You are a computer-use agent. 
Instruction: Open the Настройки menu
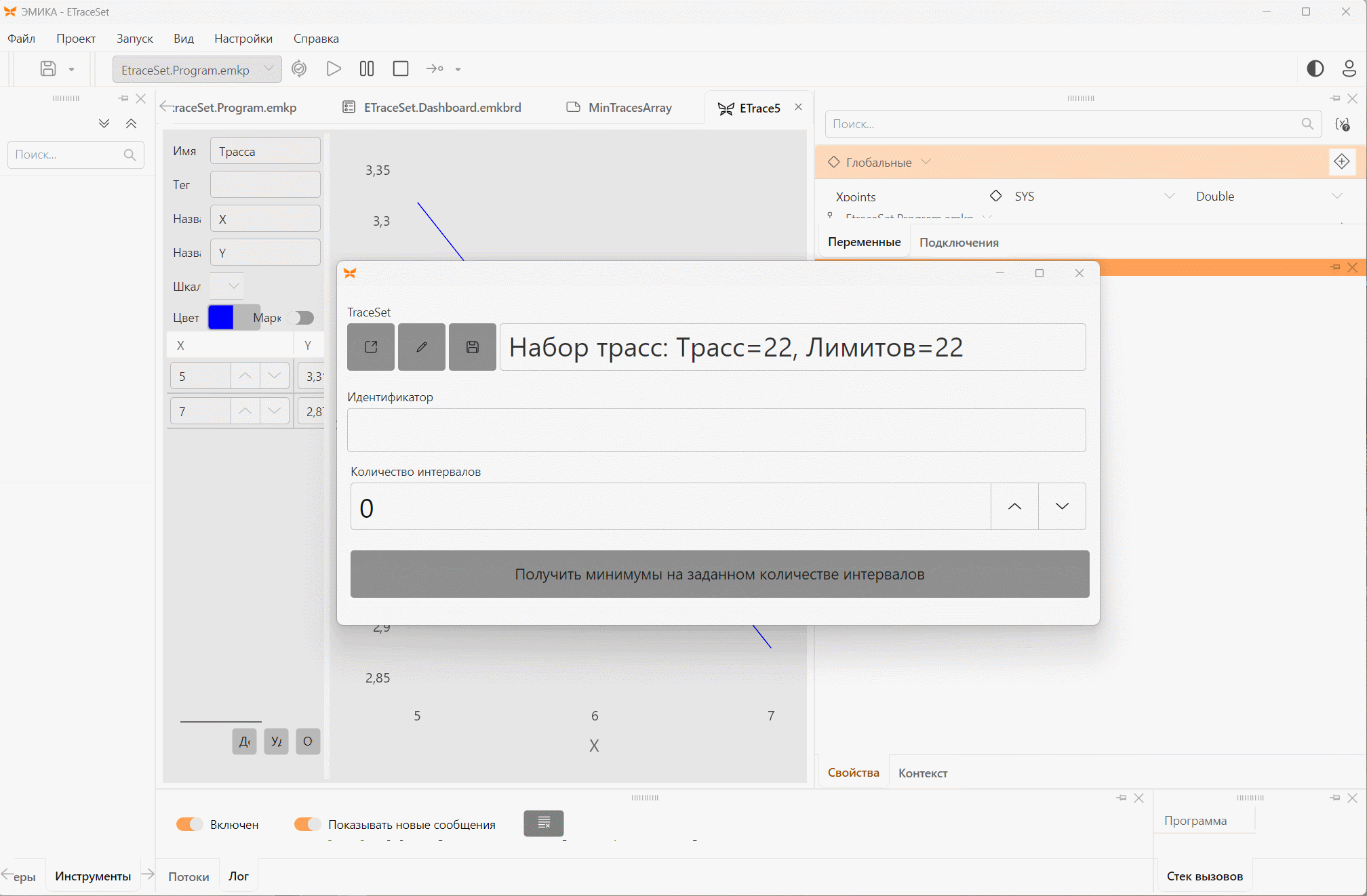(x=243, y=39)
